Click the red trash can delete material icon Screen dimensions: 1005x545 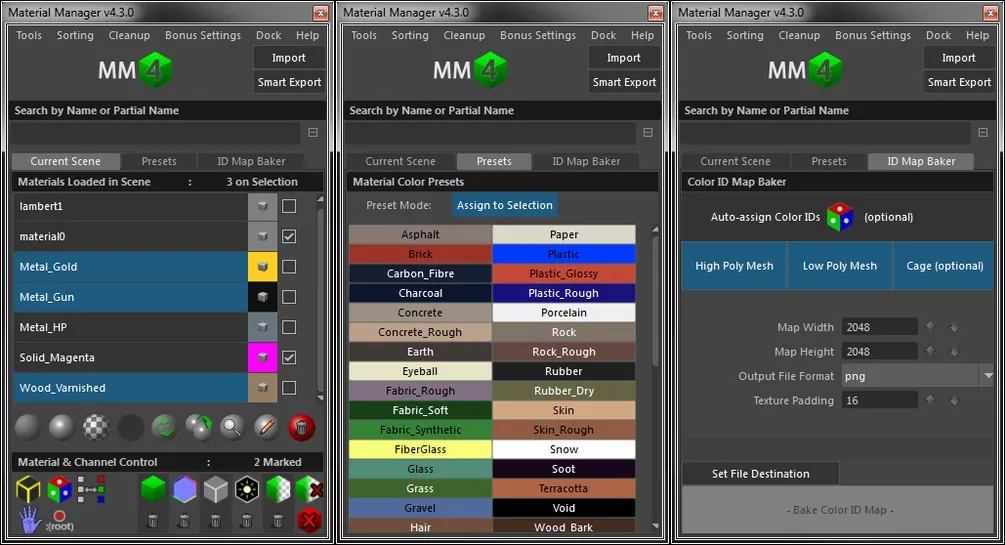301,428
